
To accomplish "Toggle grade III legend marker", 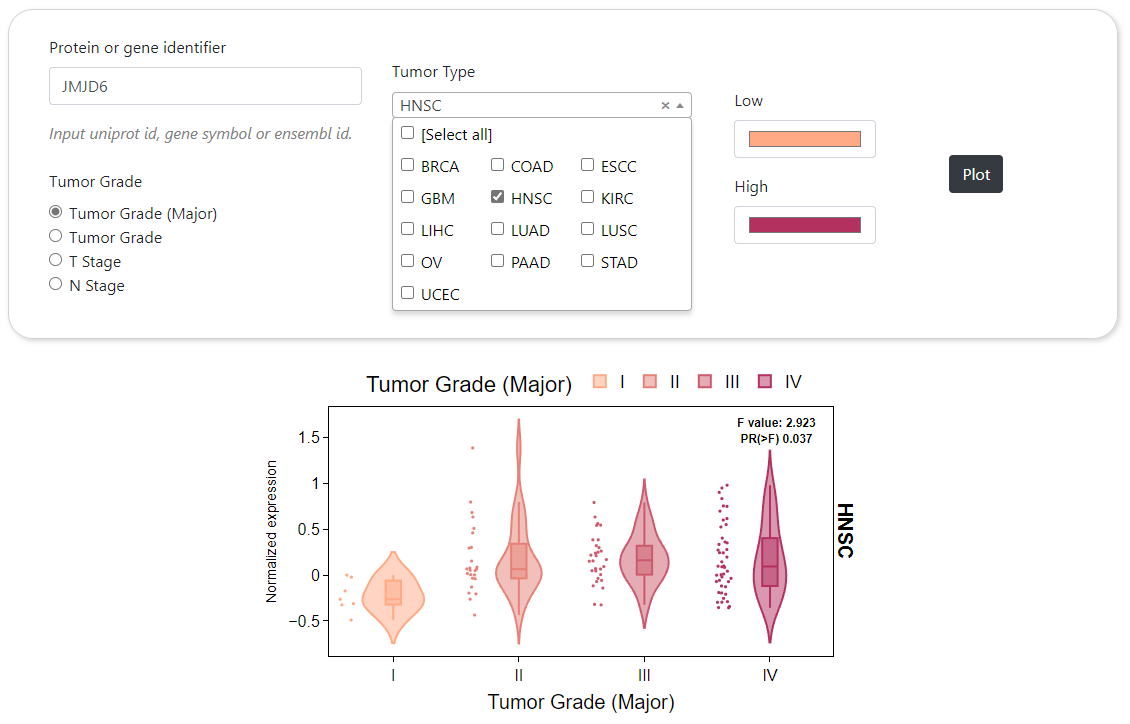I will [x=705, y=381].
